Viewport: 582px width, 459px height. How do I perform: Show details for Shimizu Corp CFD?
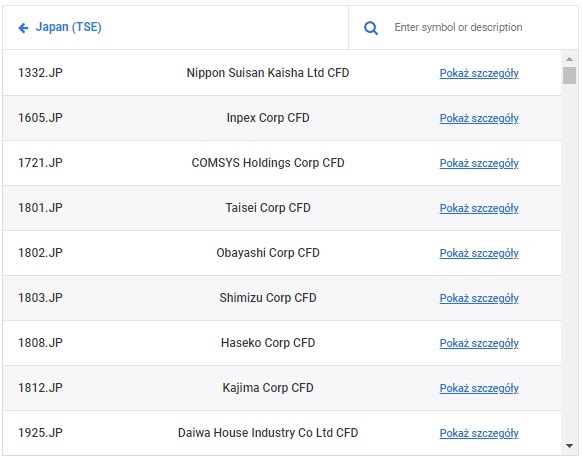479,298
